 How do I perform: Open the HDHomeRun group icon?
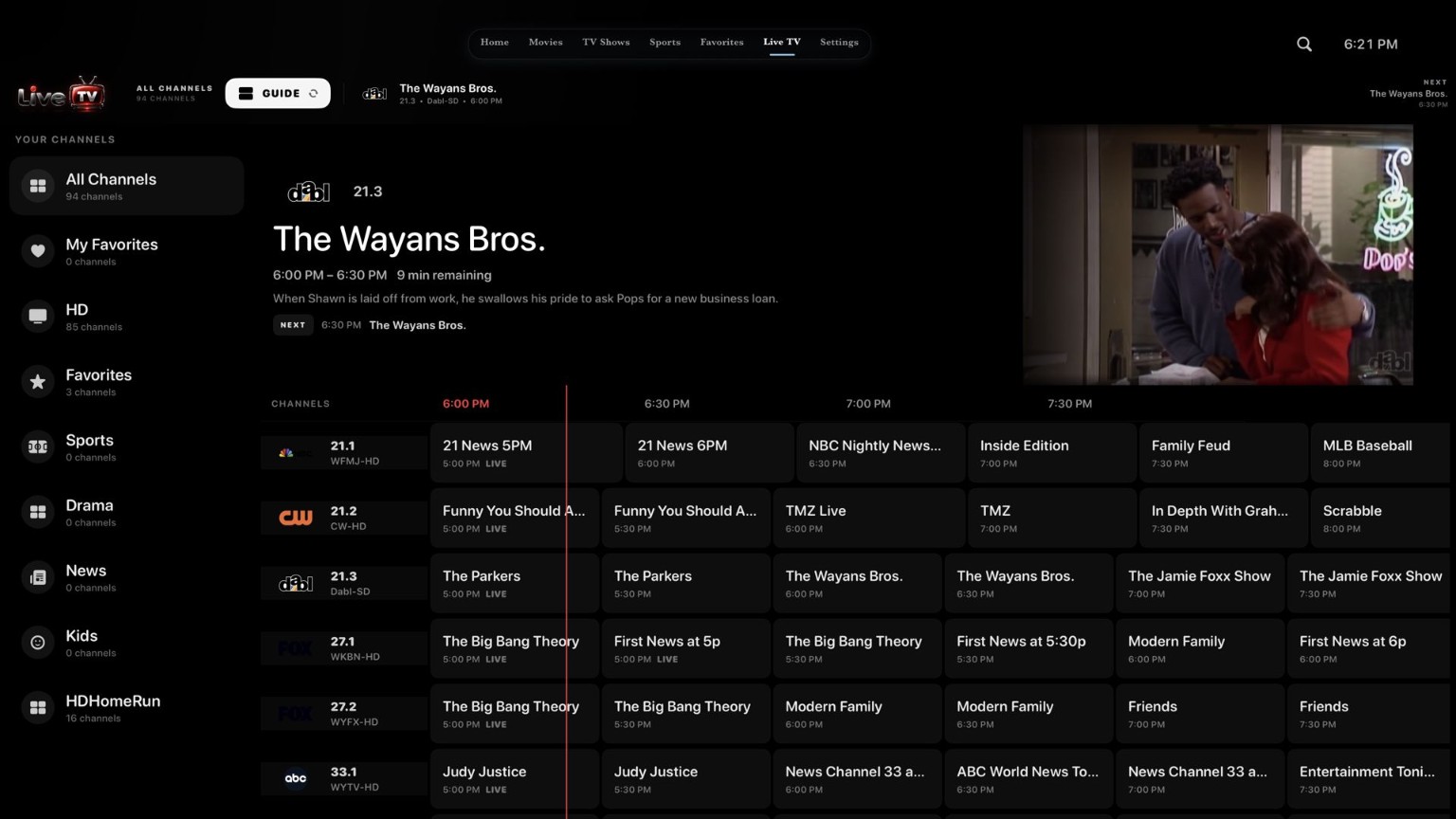click(38, 708)
